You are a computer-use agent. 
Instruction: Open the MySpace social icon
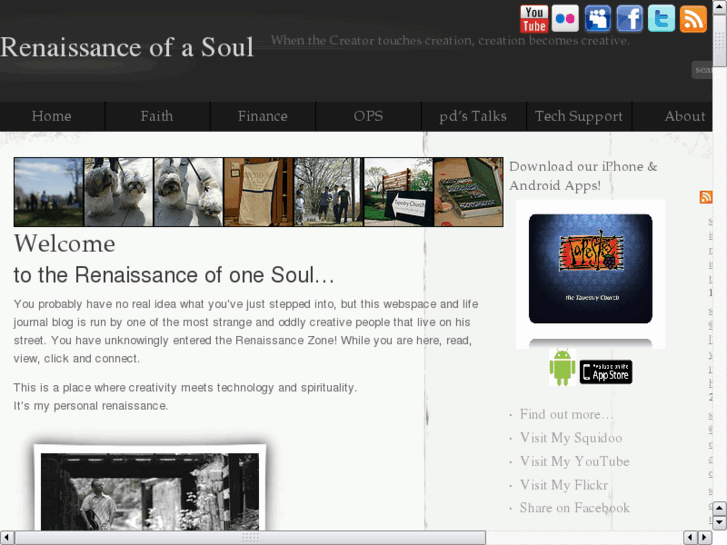pyautogui.click(x=598, y=19)
